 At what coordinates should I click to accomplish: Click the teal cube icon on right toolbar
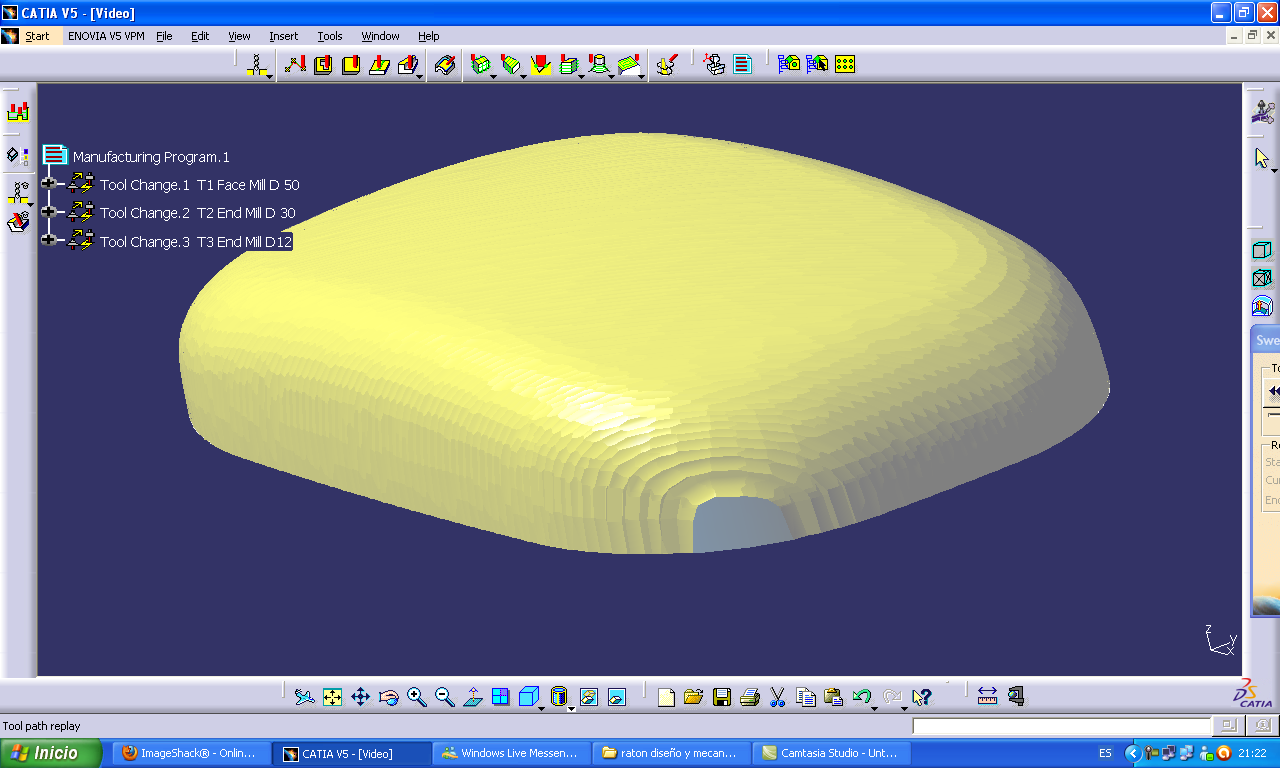[1262, 250]
